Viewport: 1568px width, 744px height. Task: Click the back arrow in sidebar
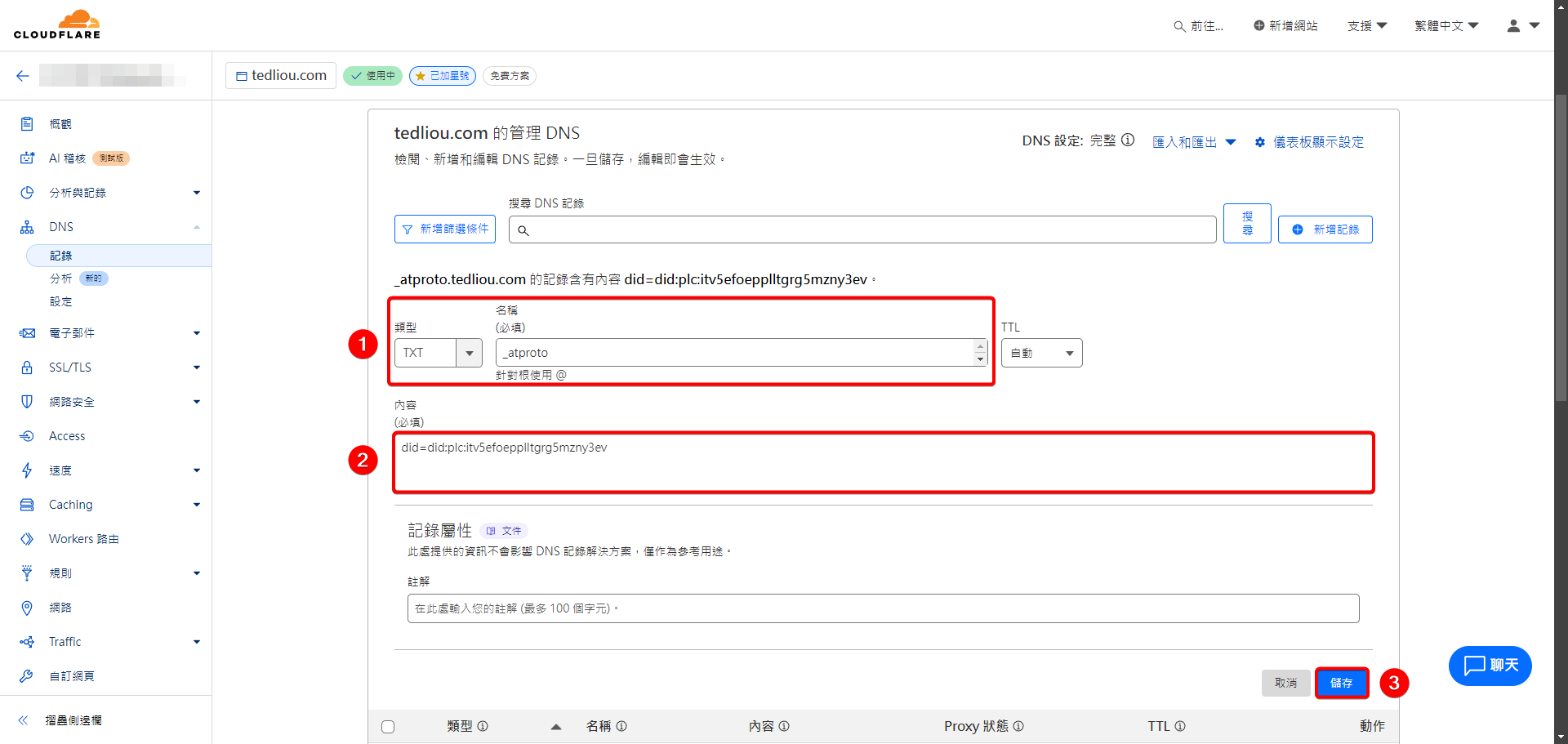(22, 76)
